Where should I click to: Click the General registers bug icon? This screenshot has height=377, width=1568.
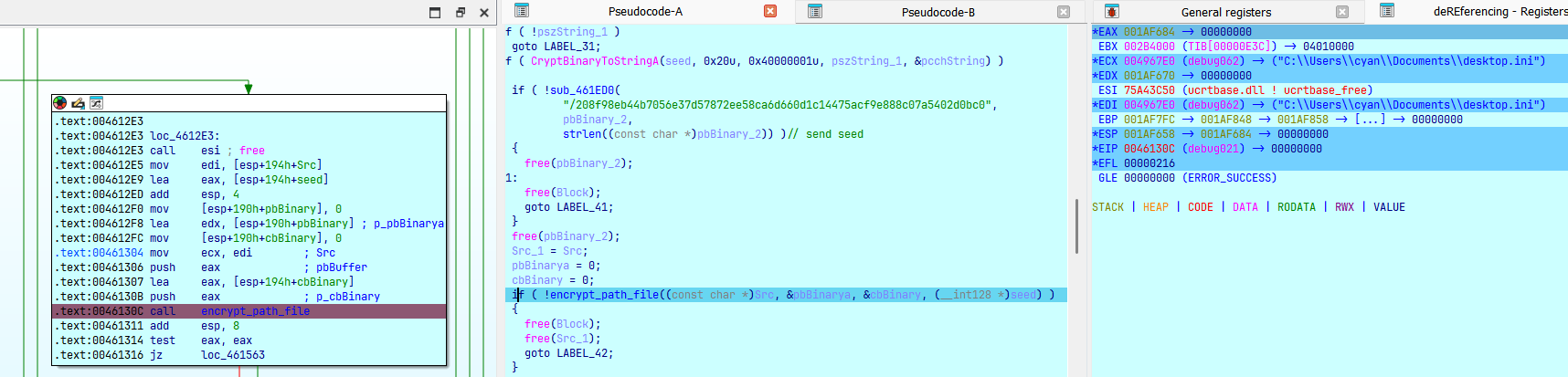pyautogui.click(x=1111, y=11)
